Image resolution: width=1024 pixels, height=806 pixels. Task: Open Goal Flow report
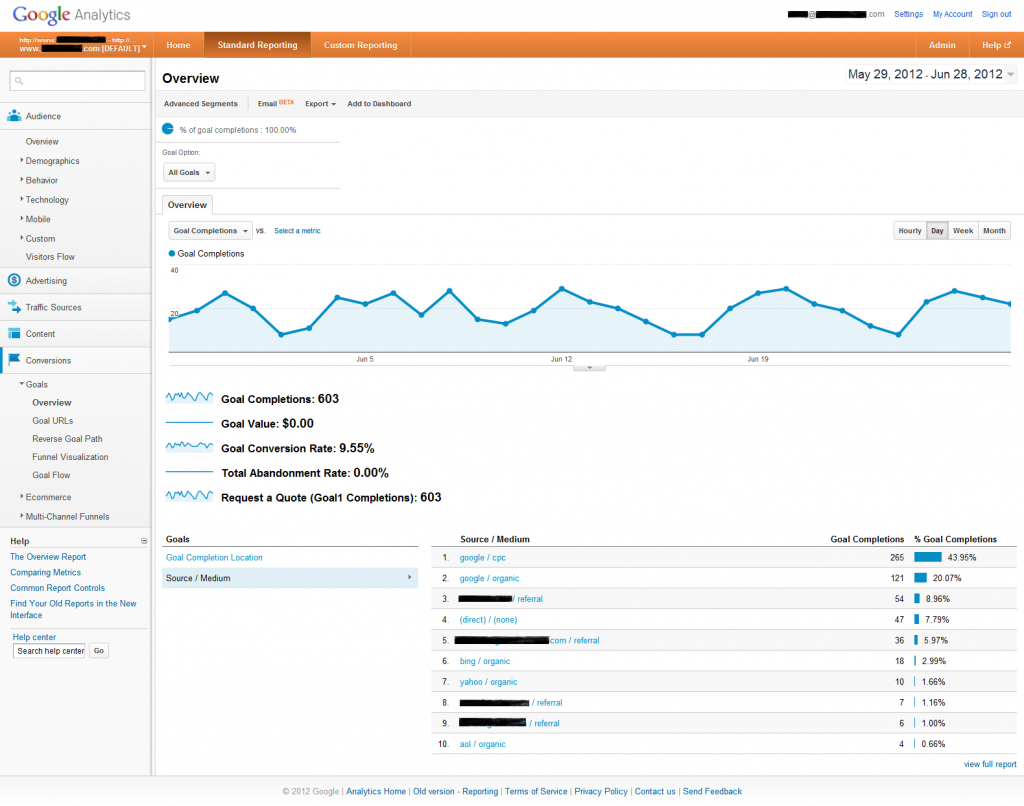click(x=51, y=475)
